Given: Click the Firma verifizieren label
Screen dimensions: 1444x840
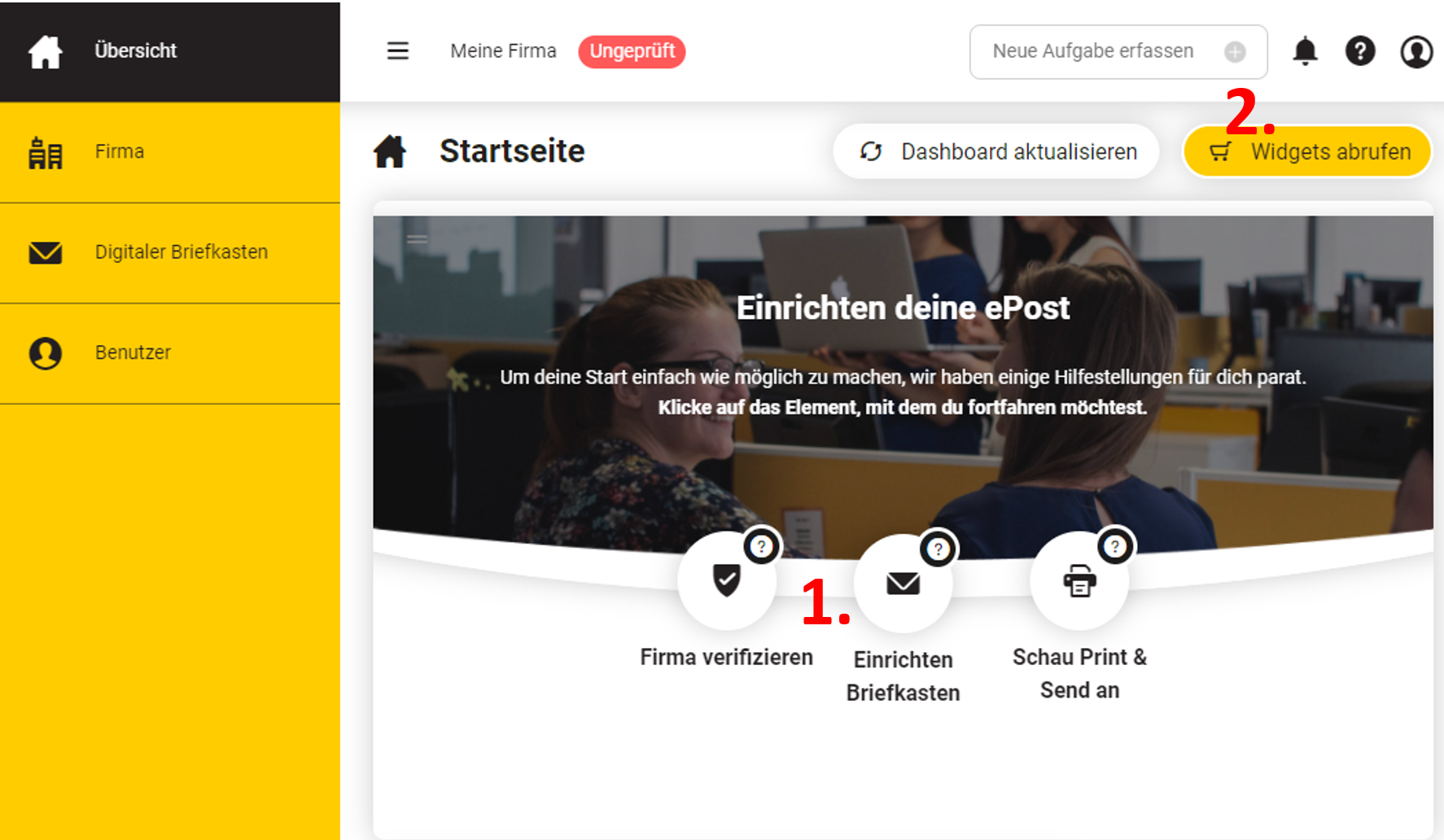Looking at the screenshot, I should [726, 657].
